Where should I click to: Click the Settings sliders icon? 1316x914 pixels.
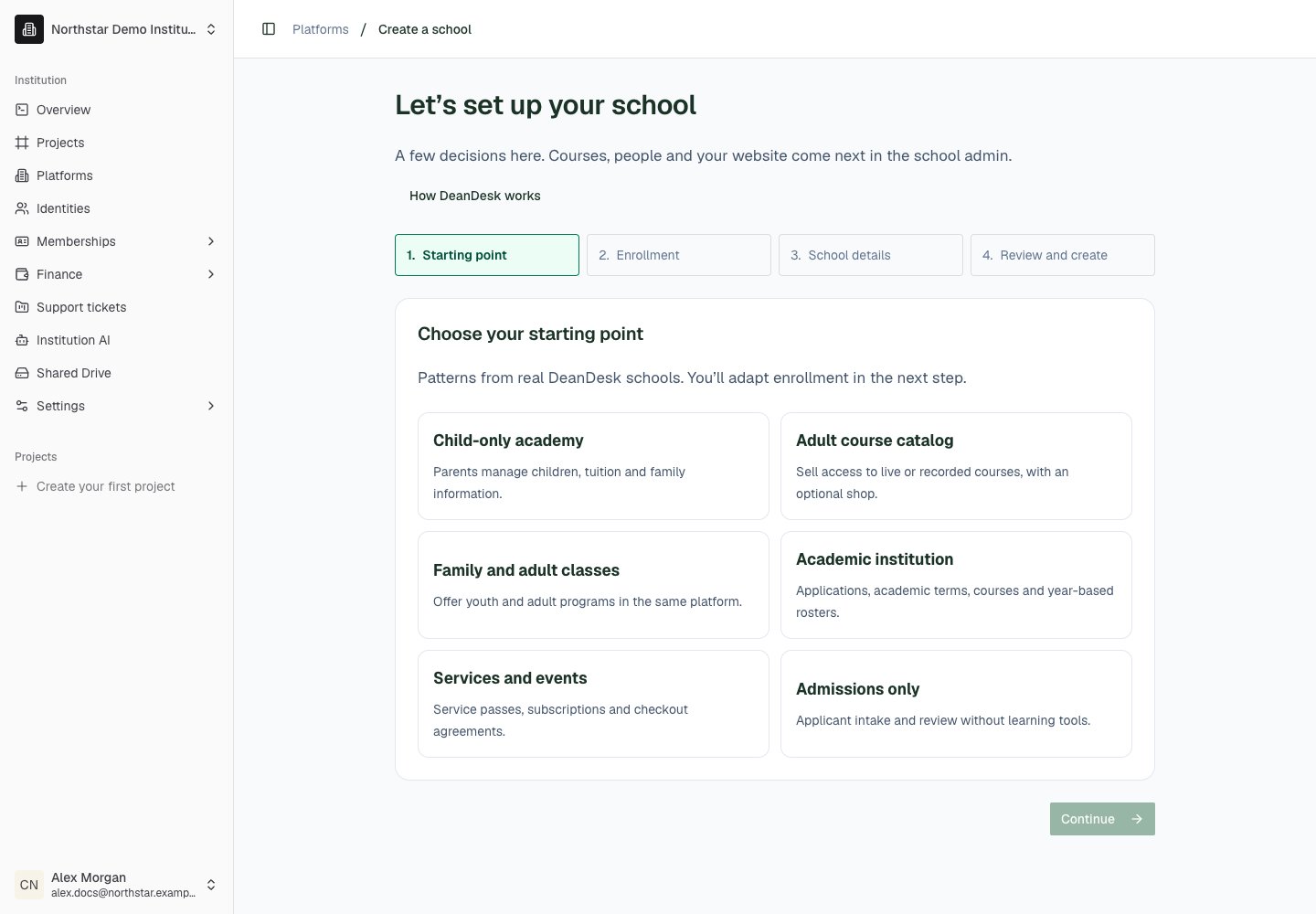tap(22, 406)
